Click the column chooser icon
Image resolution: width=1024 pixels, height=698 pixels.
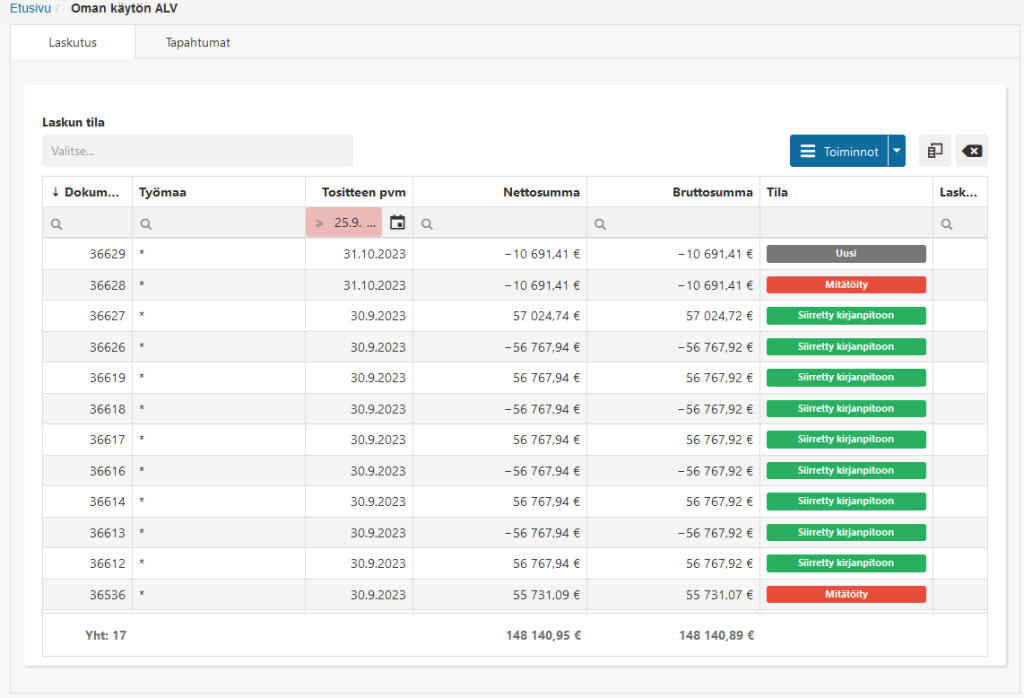[x=935, y=151]
